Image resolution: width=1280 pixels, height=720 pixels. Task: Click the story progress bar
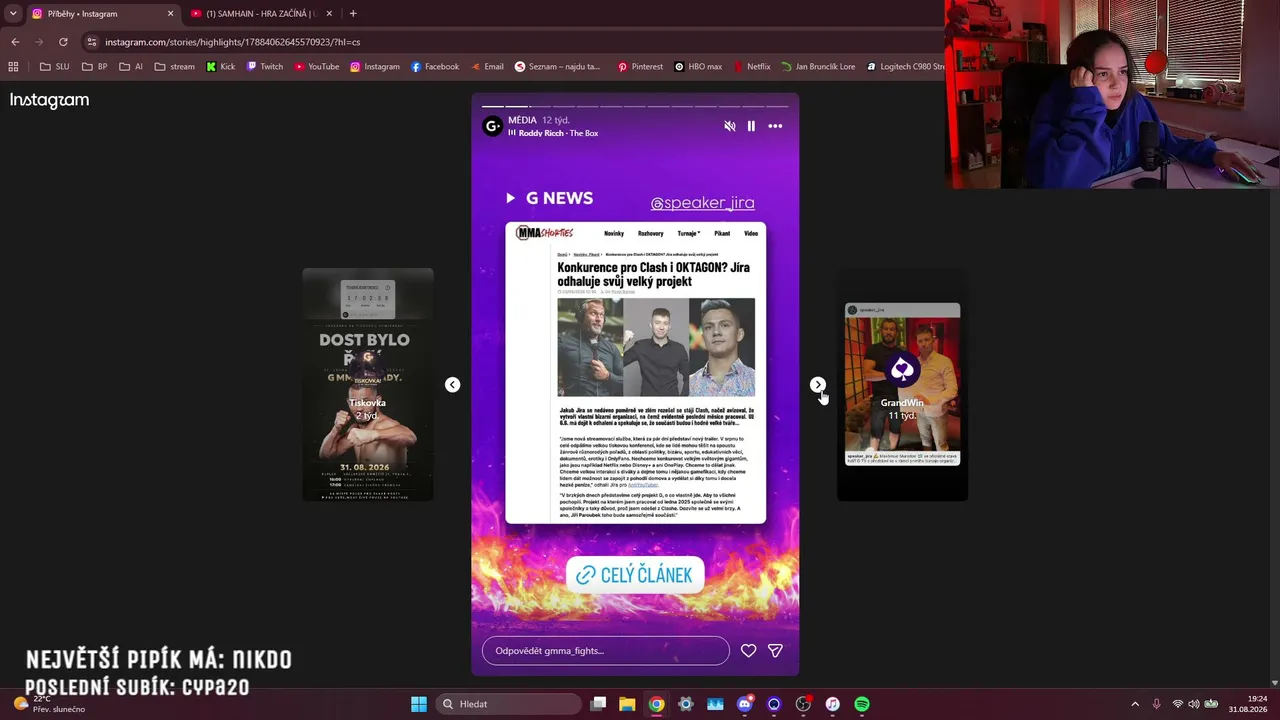point(635,105)
